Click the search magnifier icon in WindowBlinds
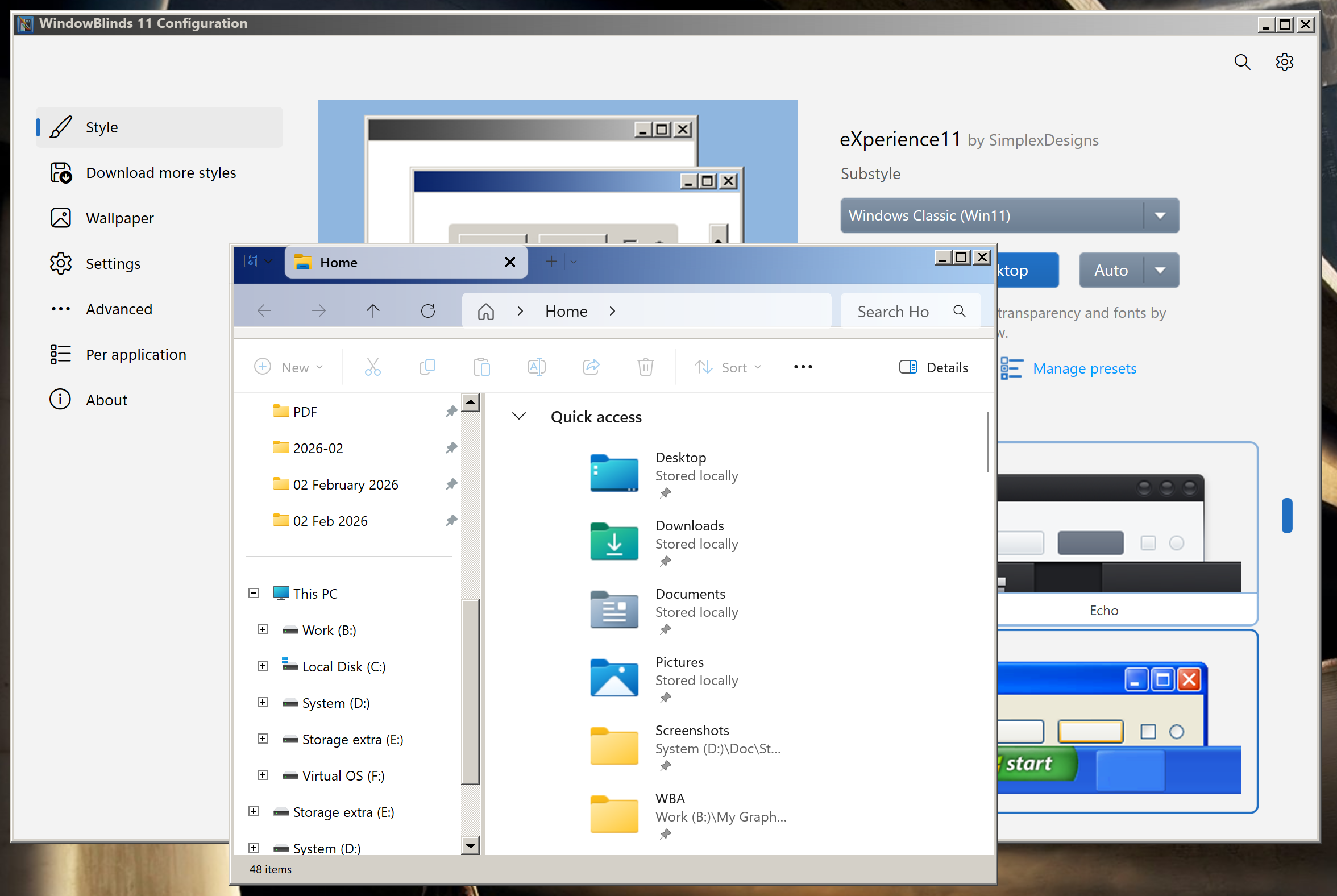Image resolution: width=1337 pixels, height=896 pixels. pos(1241,62)
